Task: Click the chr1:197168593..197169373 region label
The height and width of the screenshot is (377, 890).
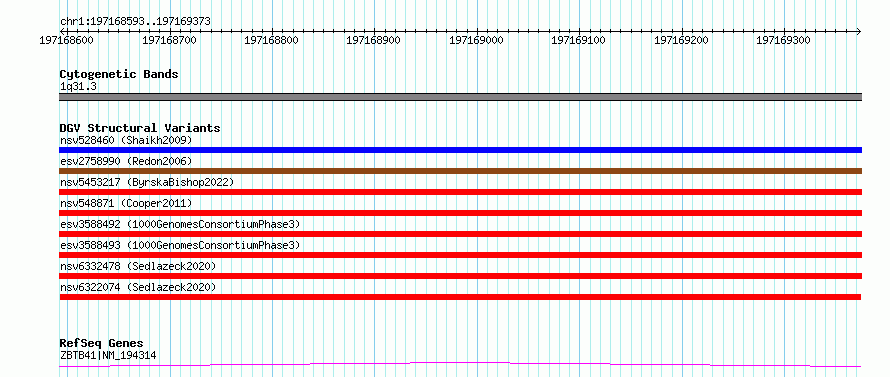Action: pos(135,22)
